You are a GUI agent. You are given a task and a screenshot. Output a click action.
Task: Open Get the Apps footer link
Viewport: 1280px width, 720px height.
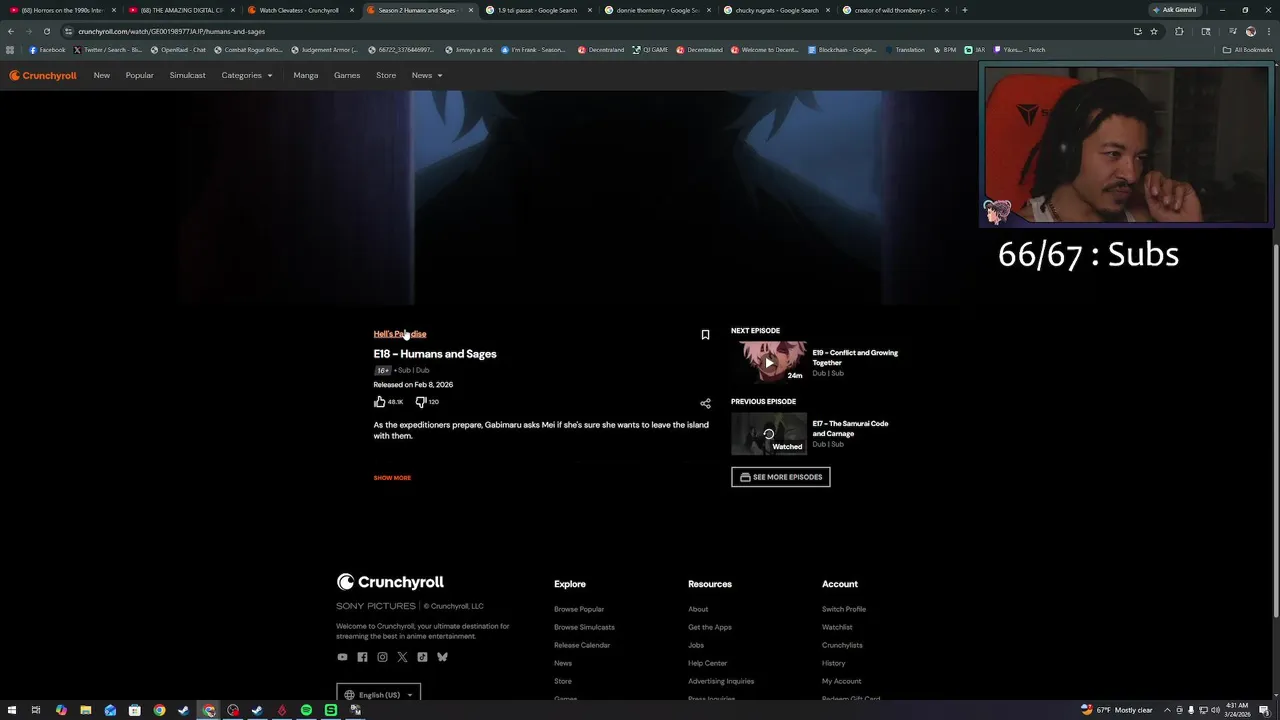pyautogui.click(x=710, y=627)
